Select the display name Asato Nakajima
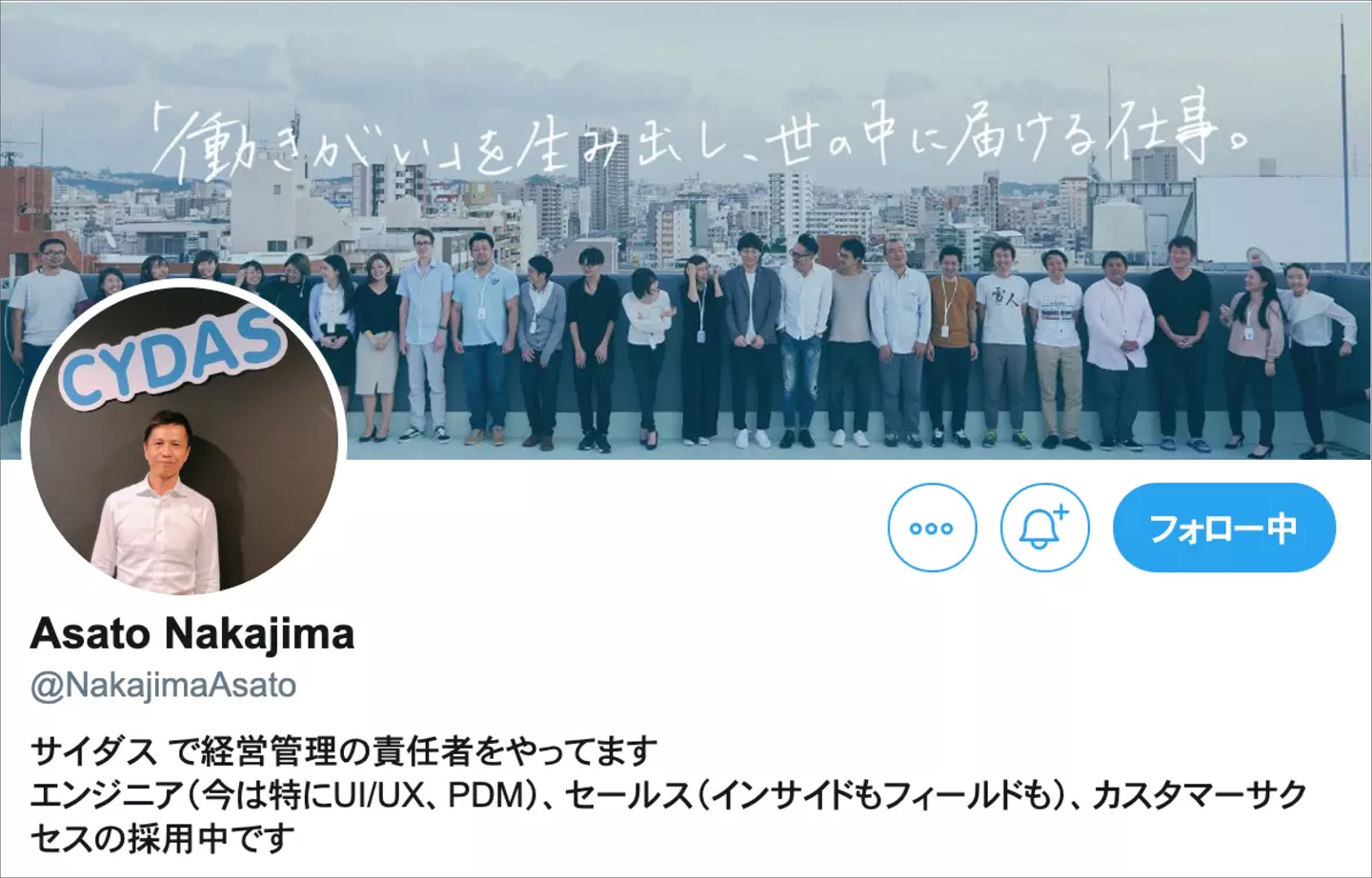 pos(192,634)
